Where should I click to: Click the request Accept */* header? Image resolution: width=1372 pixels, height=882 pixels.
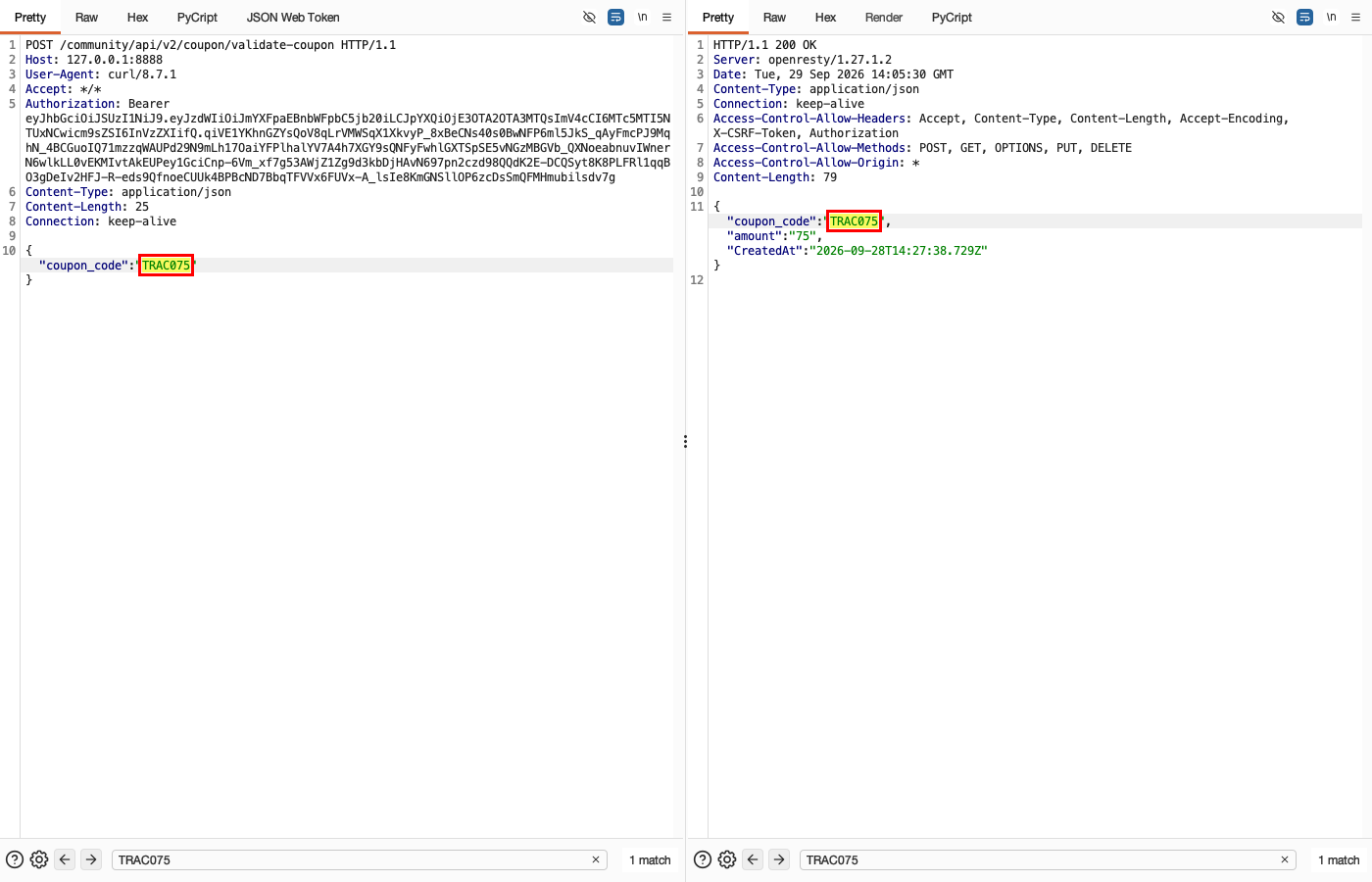click(x=64, y=89)
